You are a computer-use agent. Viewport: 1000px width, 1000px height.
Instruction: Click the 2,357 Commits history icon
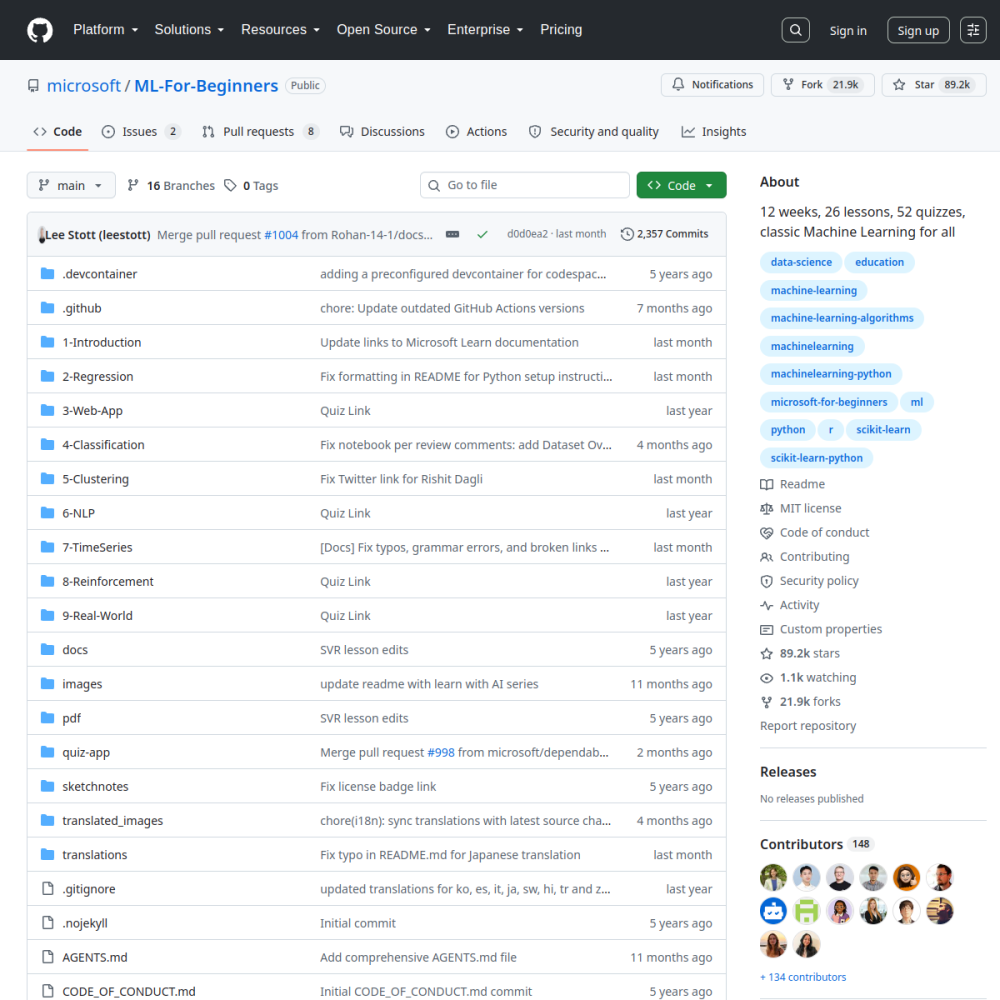coord(627,234)
